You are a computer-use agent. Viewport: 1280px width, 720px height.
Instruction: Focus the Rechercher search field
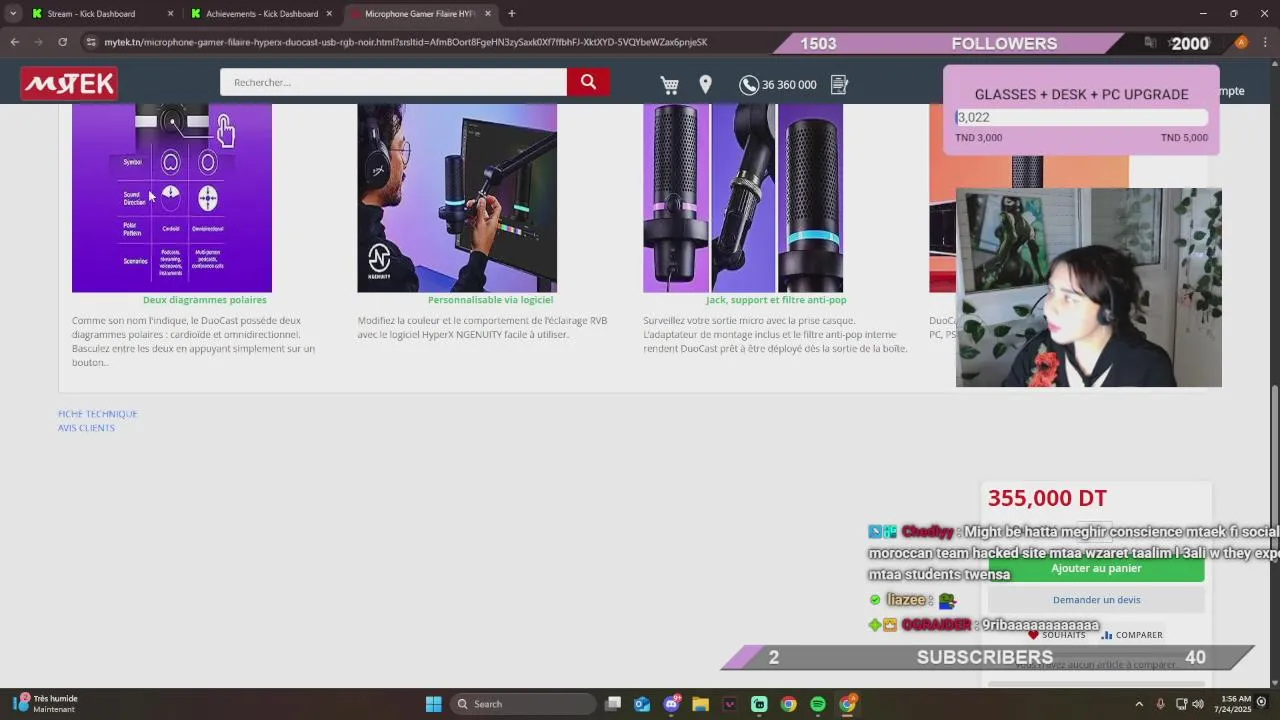(393, 83)
